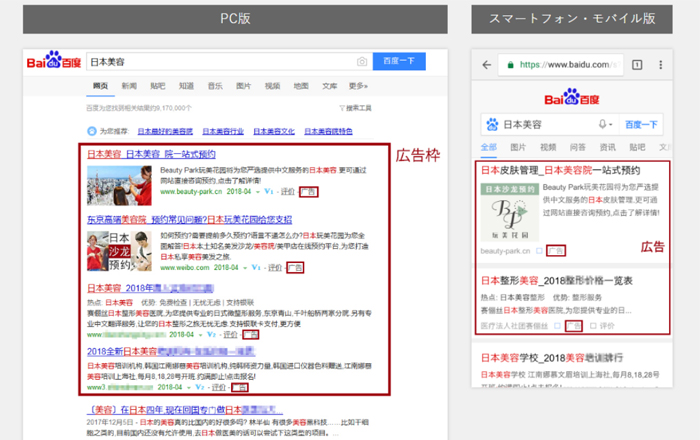Click the V2 badge in third ad result
Screen dimensions: 700x440
[212, 334]
